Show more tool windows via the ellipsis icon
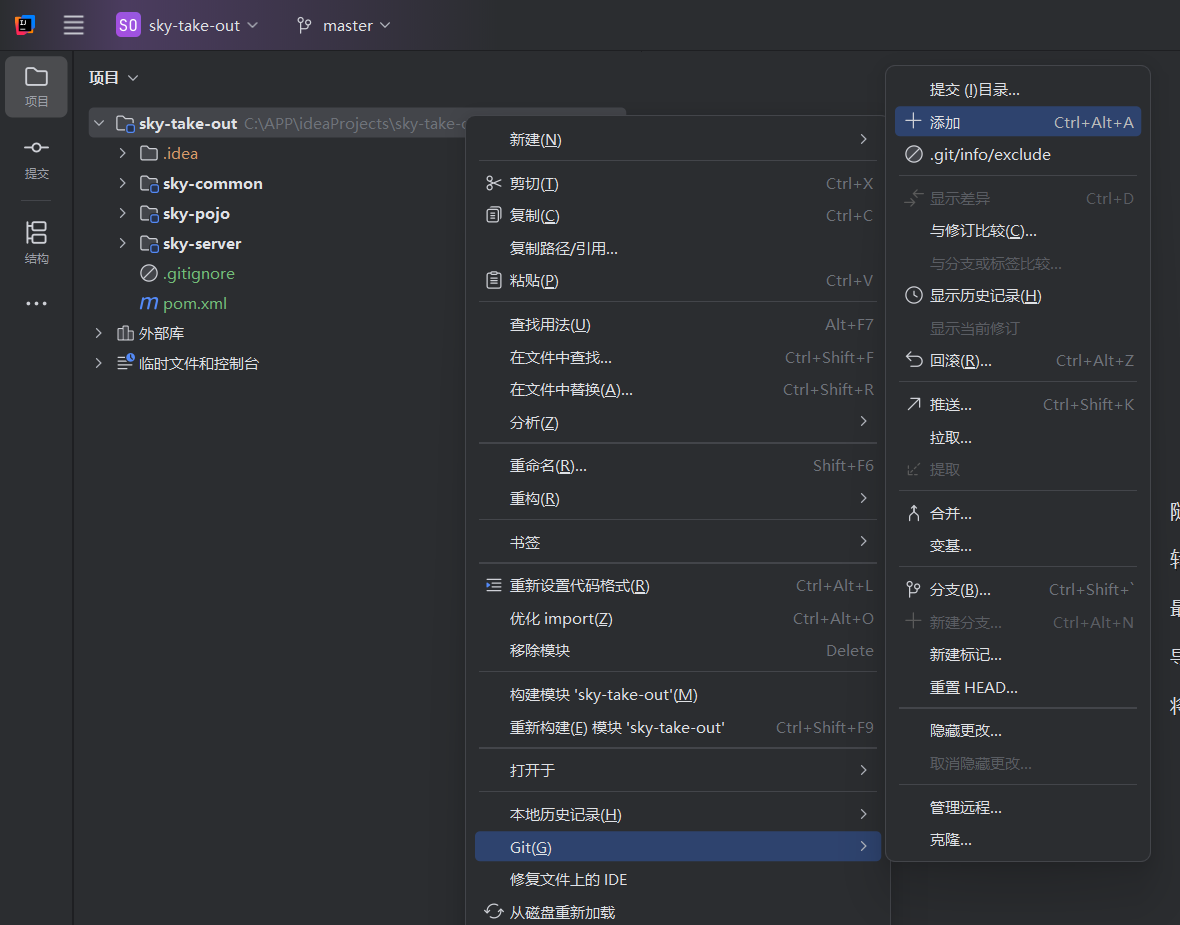This screenshot has width=1180, height=925. tap(36, 303)
